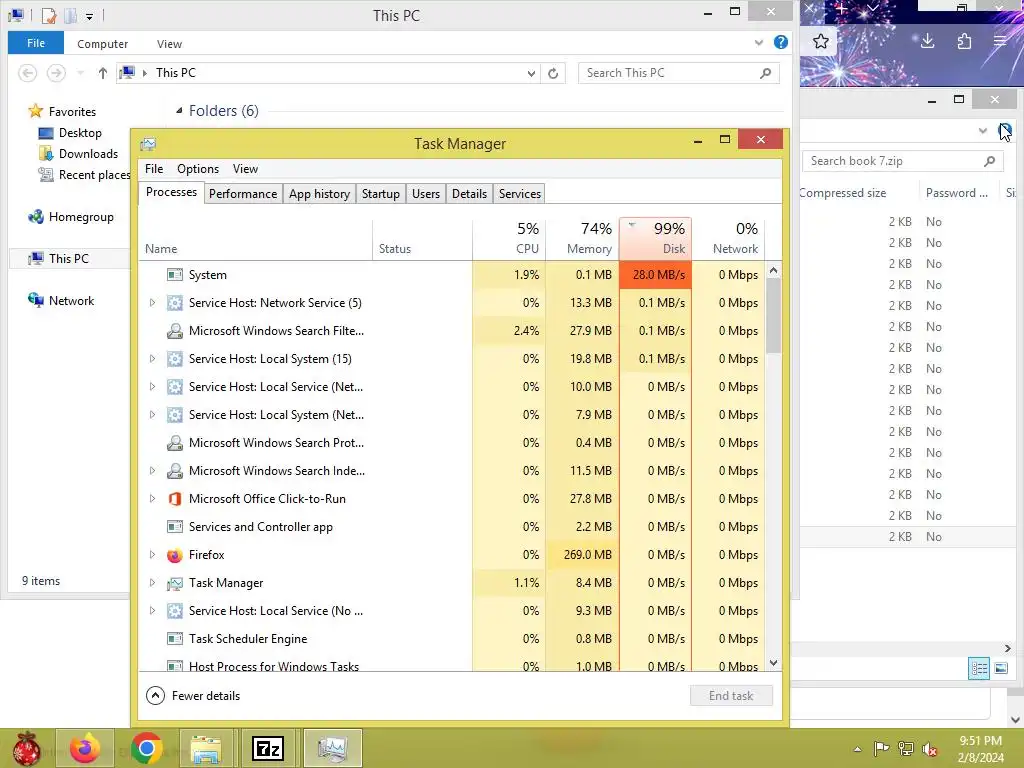Collapse the Folders (6) group
Viewport: 1024px width, 768px height.
(x=179, y=111)
